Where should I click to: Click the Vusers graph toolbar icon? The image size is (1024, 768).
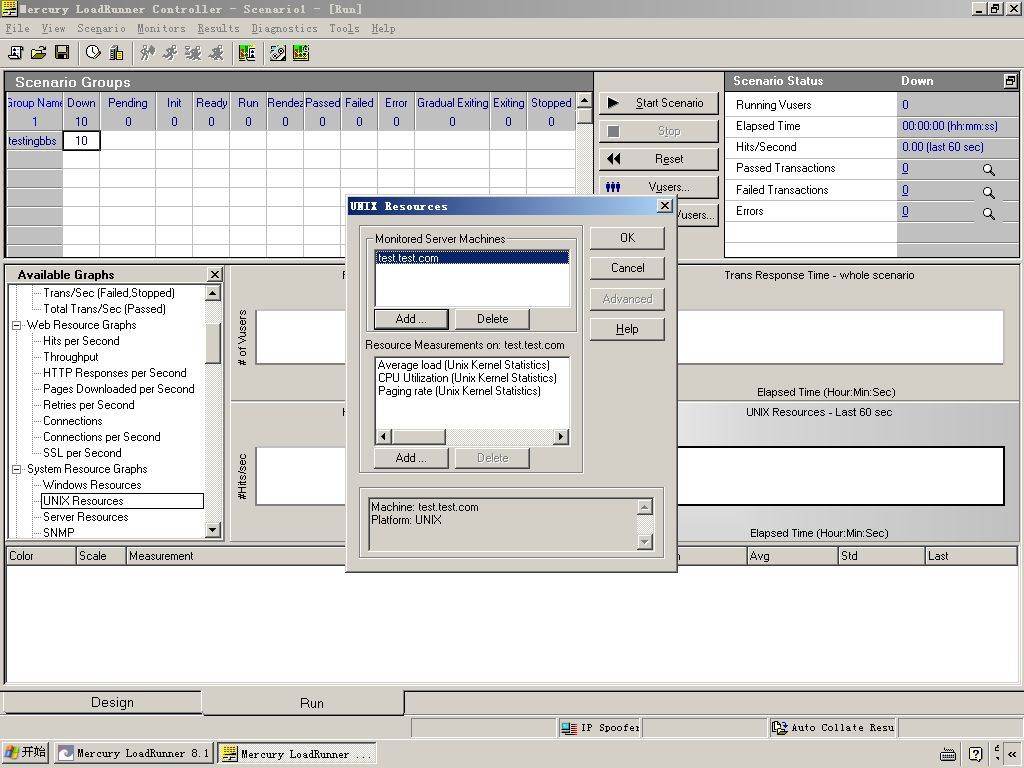[247, 53]
